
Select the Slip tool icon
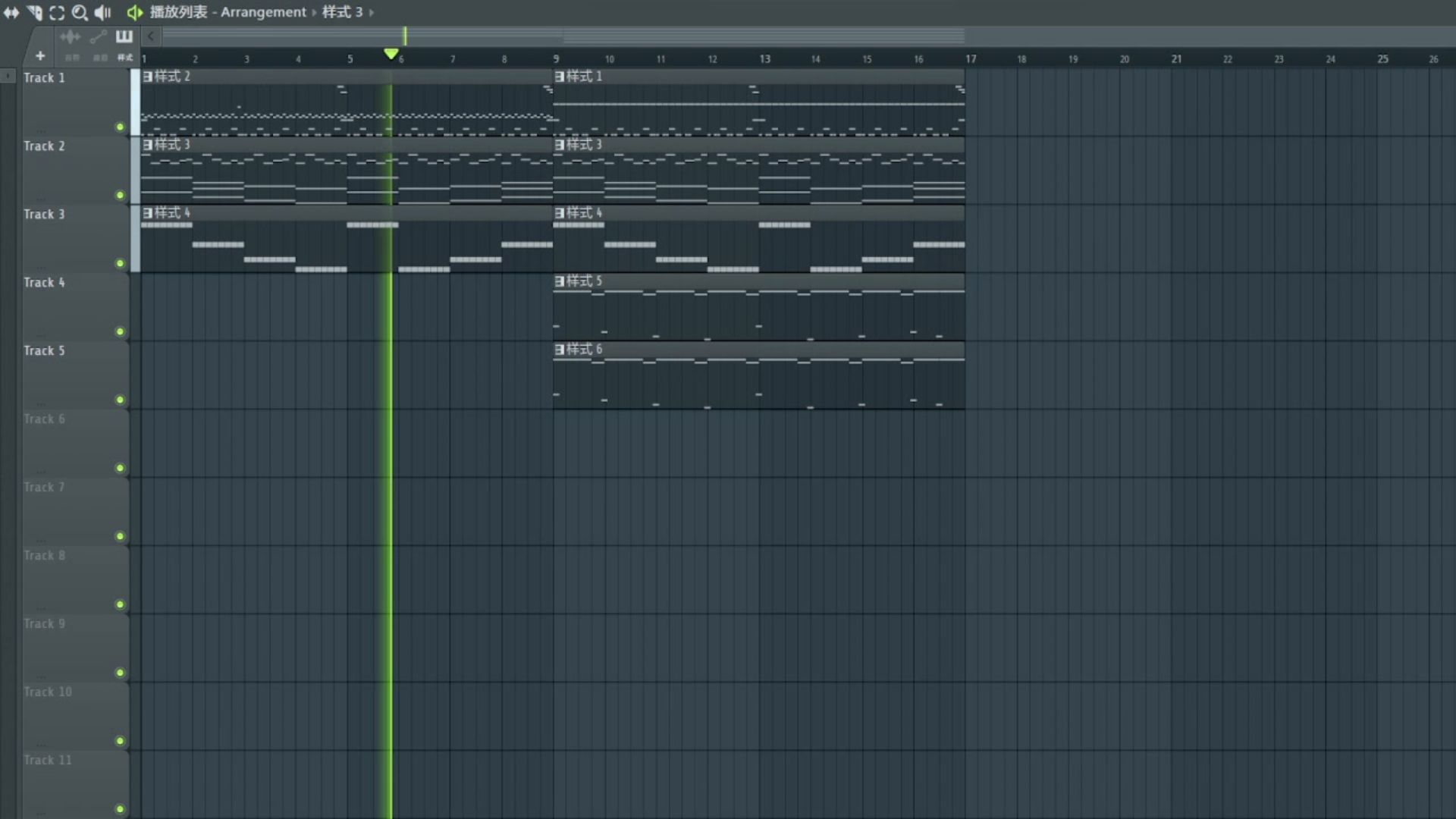tap(11, 12)
